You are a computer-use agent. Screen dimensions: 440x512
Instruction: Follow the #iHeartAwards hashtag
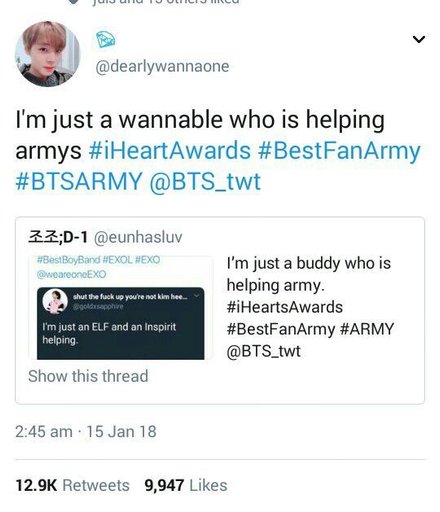[170, 150]
